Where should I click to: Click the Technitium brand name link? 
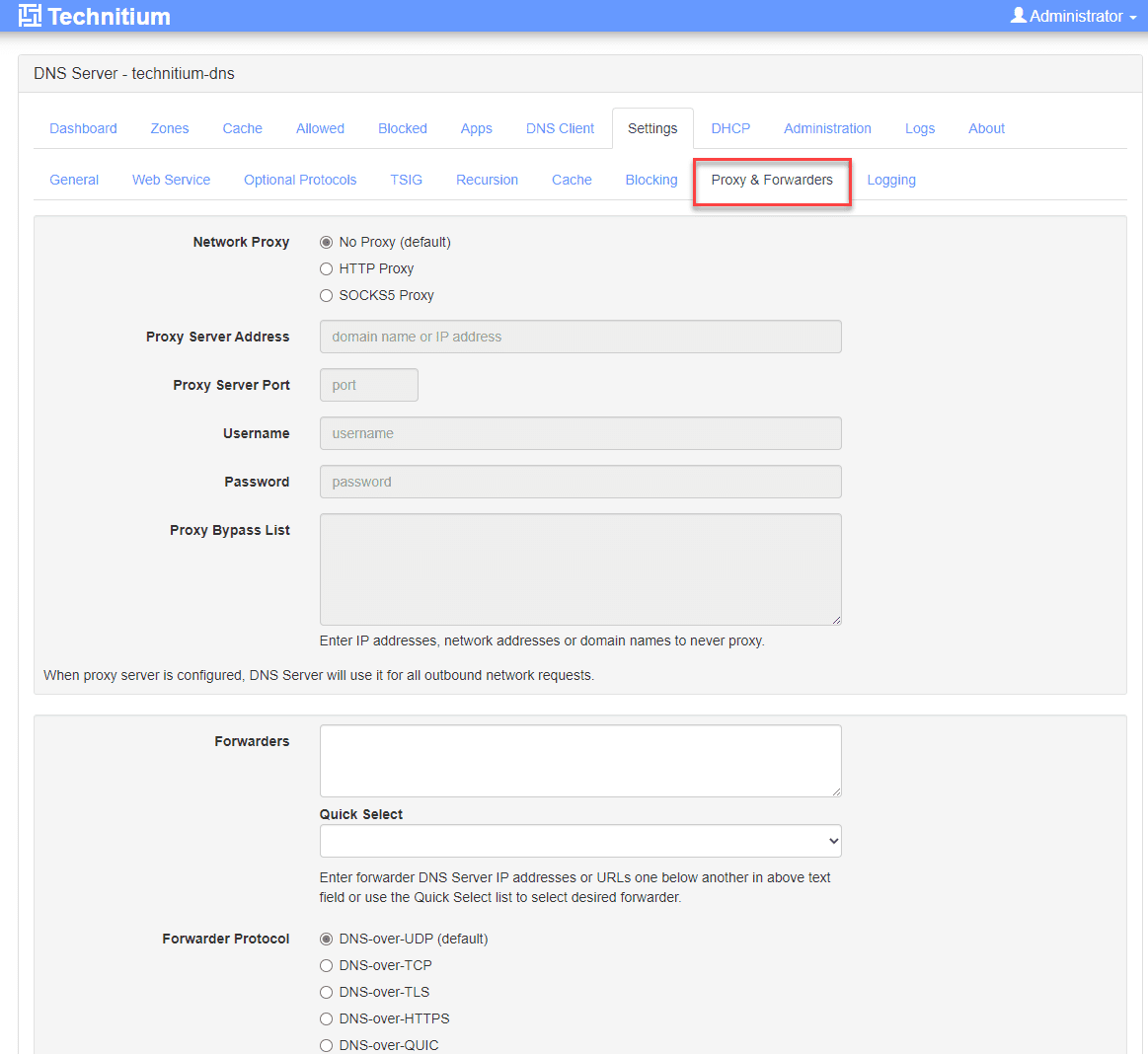(x=110, y=16)
